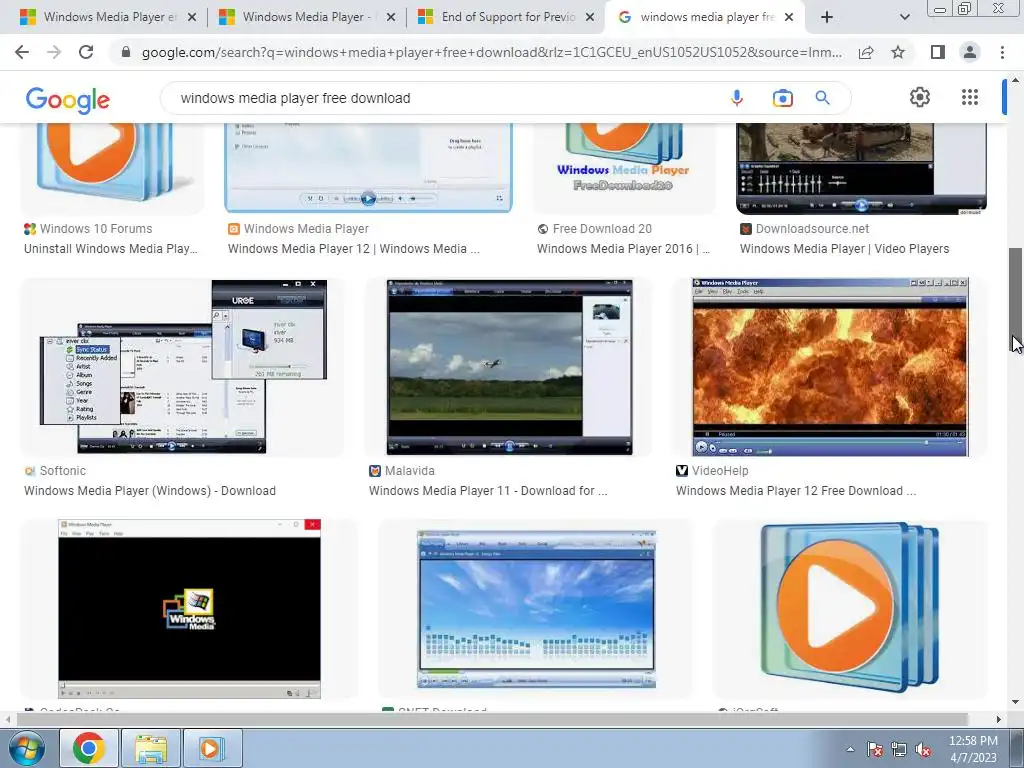Open Uninstall Windows Media Player result

point(110,249)
